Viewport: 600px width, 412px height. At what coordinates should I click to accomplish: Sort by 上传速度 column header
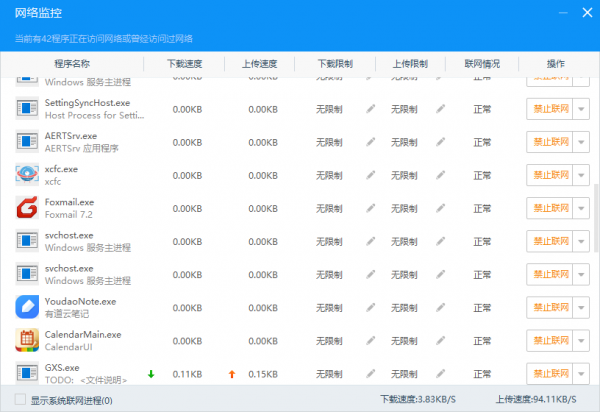coord(259,63)
